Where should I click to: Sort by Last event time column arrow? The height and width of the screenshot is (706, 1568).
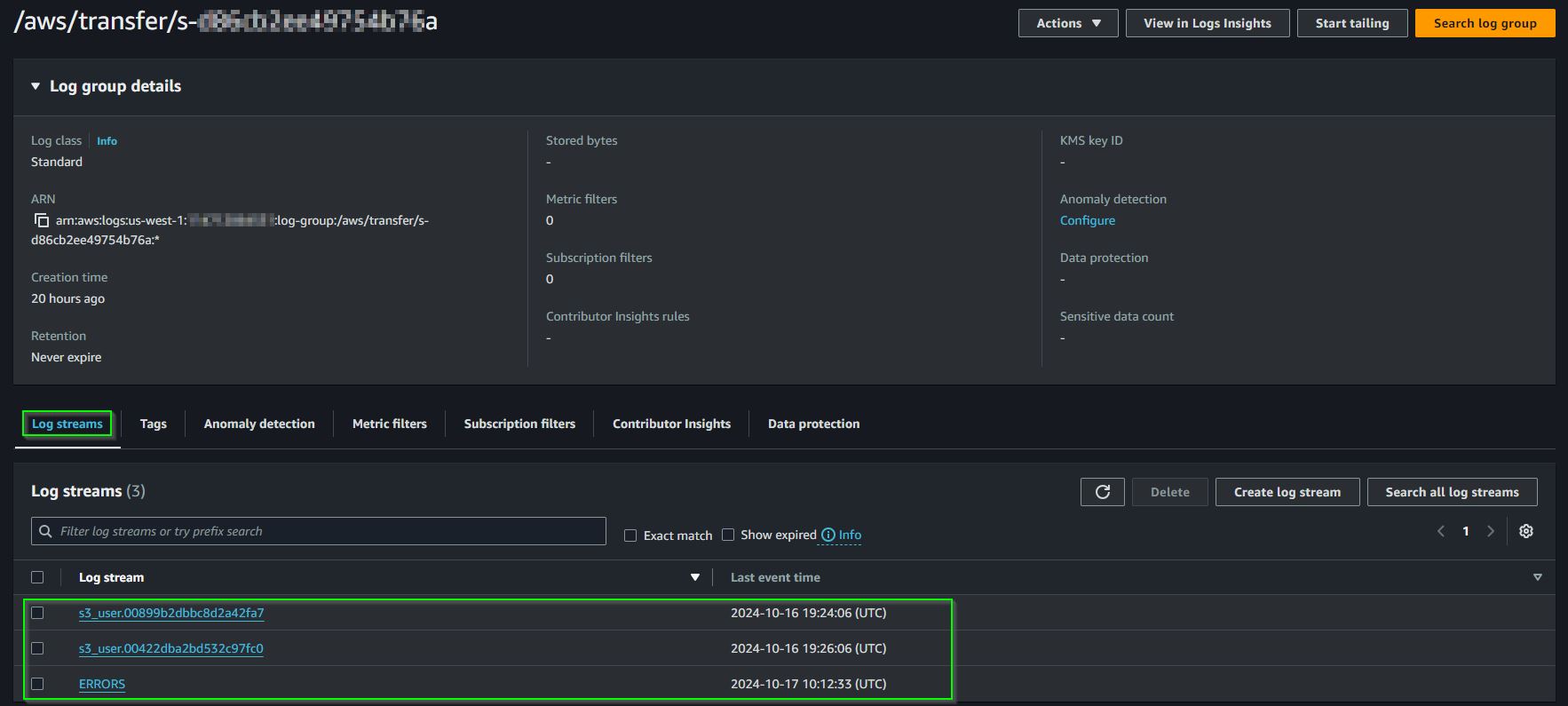(1538, 577)
